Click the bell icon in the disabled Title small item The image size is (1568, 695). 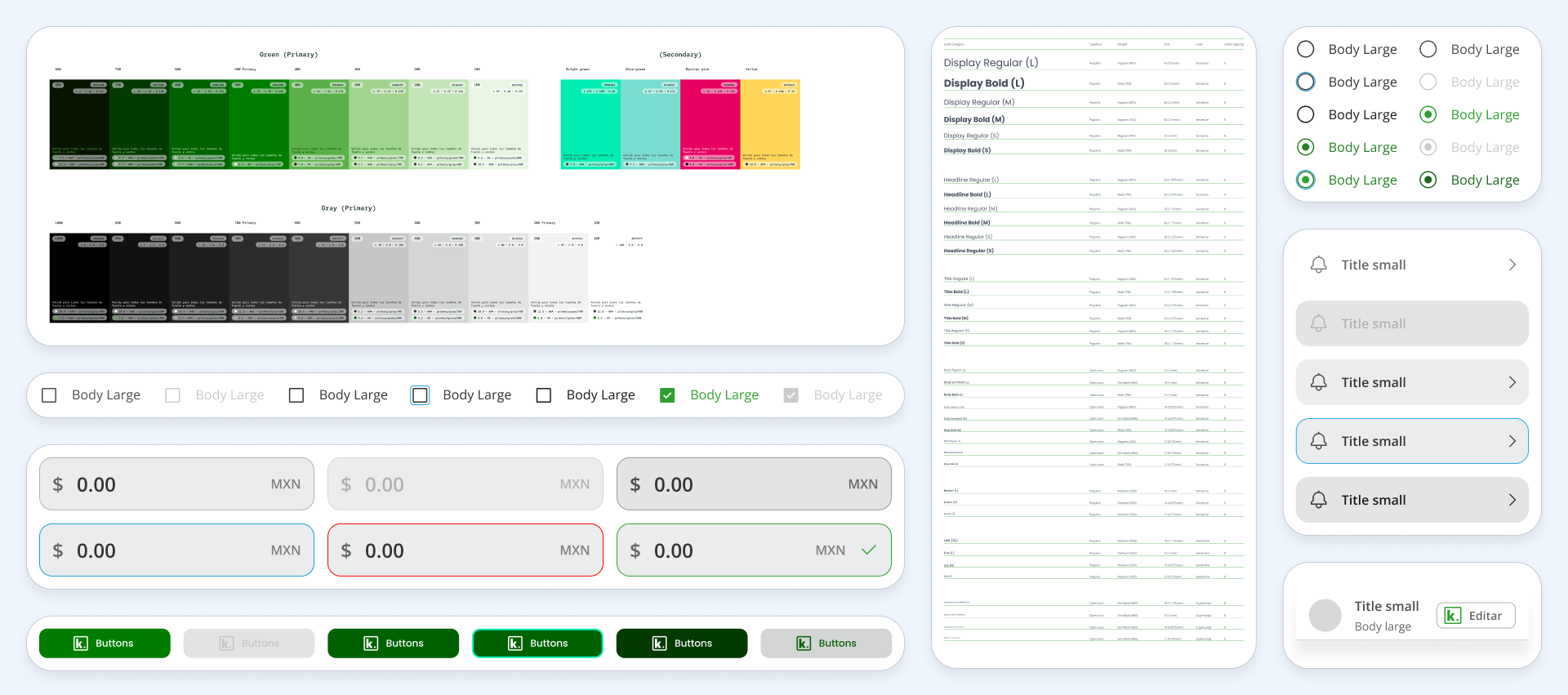[1318, 323]
